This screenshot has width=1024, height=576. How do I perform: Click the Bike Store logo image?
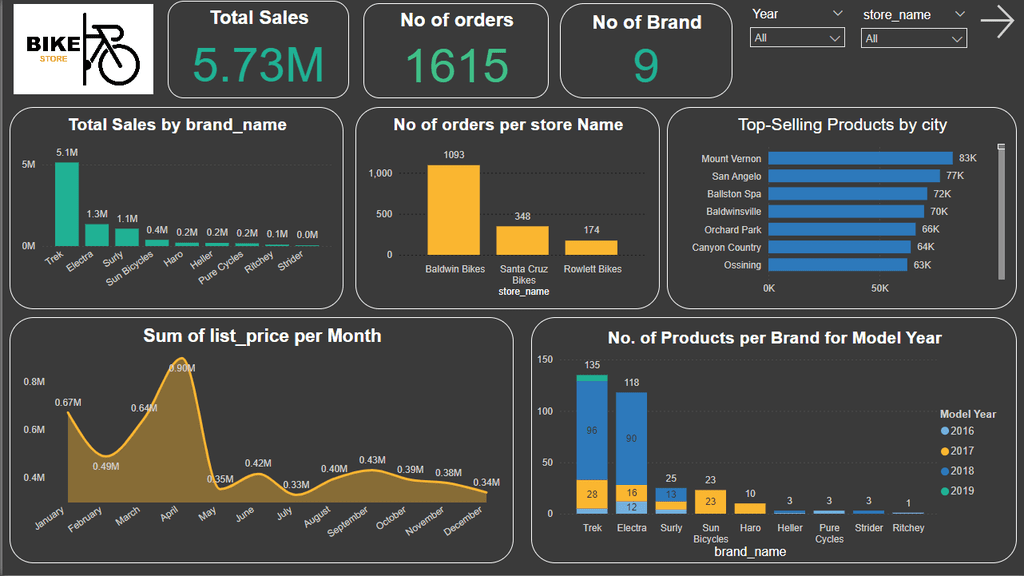point(84,49)
